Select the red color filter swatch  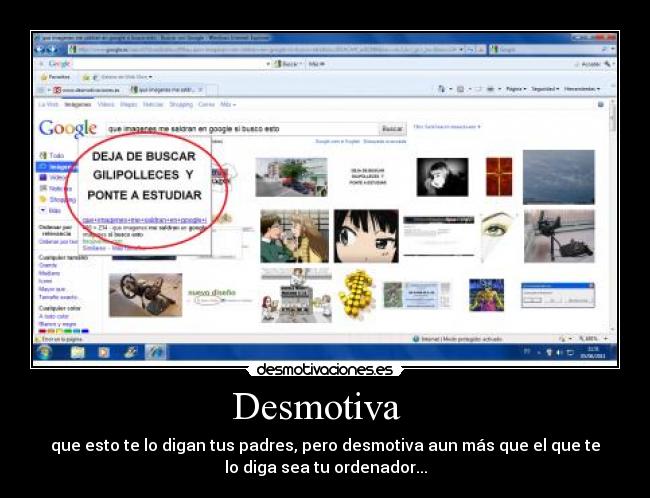pos(42,331)
